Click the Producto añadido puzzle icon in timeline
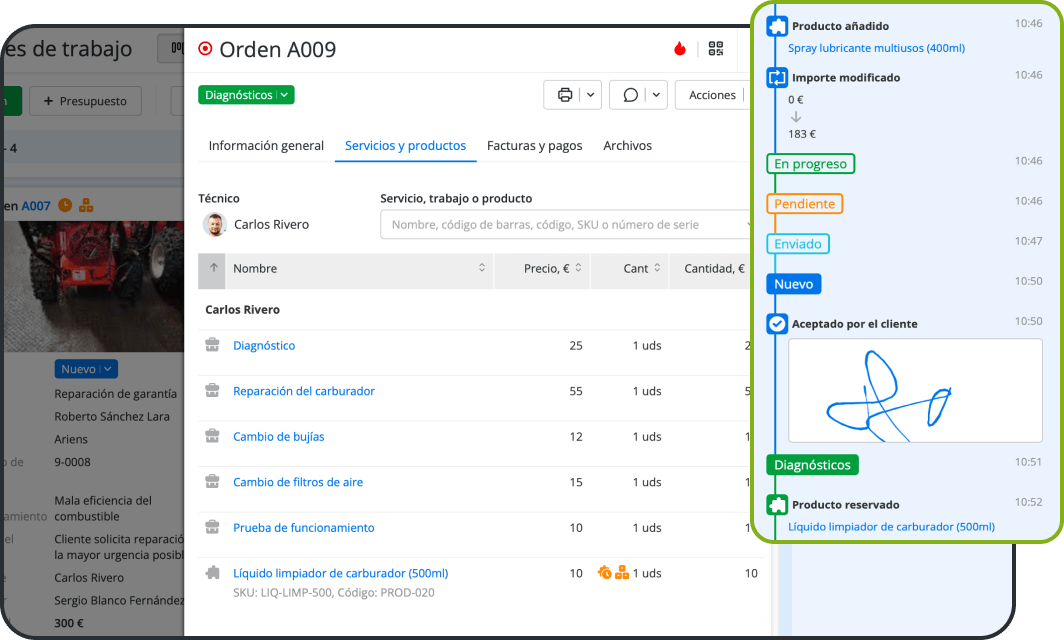This screenshot has width=1064, height=640. pyautogui.click(x=777, y=26)
